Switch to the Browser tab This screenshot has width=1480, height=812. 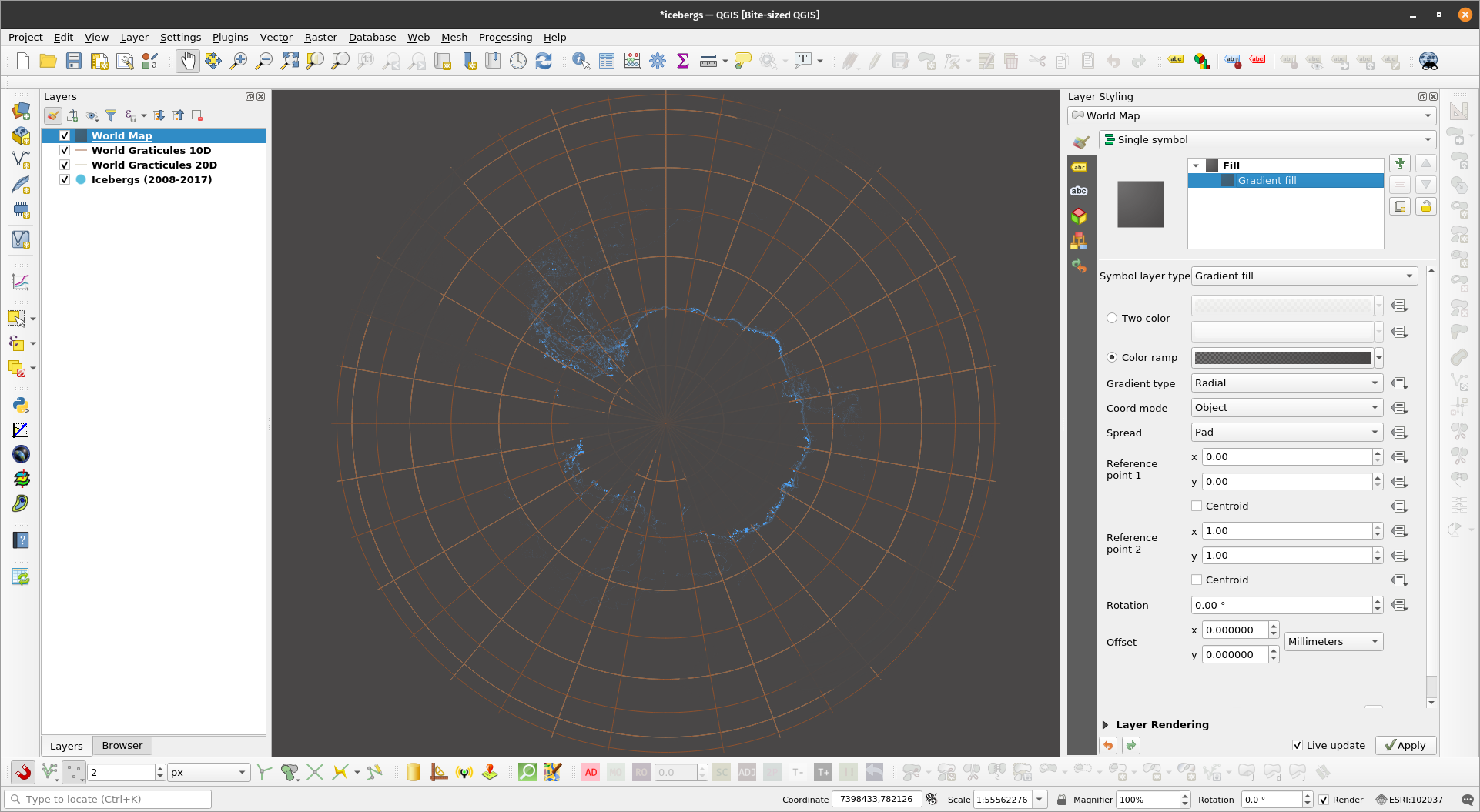pyautogui.click(x=122, y=745)
